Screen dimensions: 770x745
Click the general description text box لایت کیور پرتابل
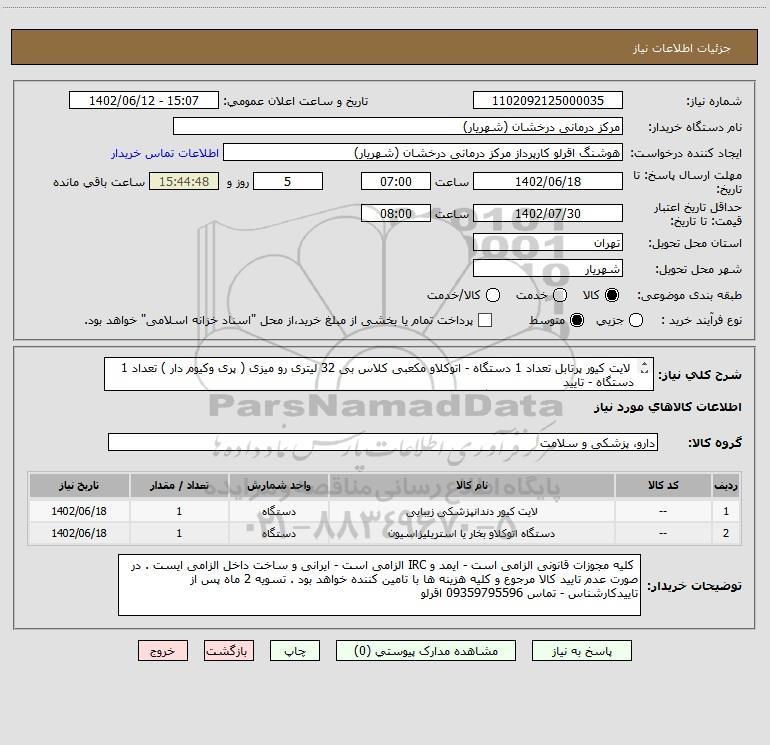click(x=379, y=374)
